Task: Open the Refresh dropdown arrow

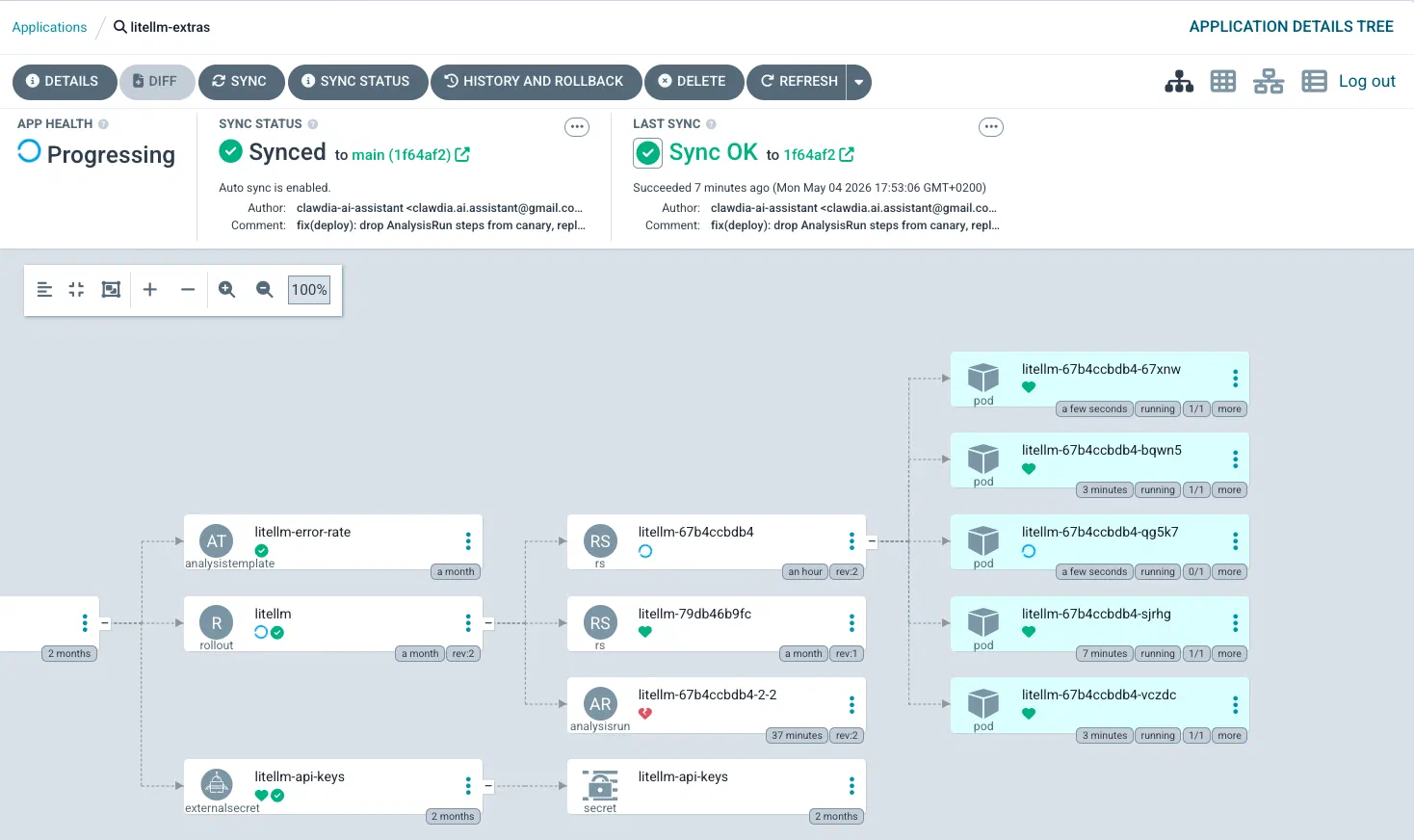Action: 858,82
